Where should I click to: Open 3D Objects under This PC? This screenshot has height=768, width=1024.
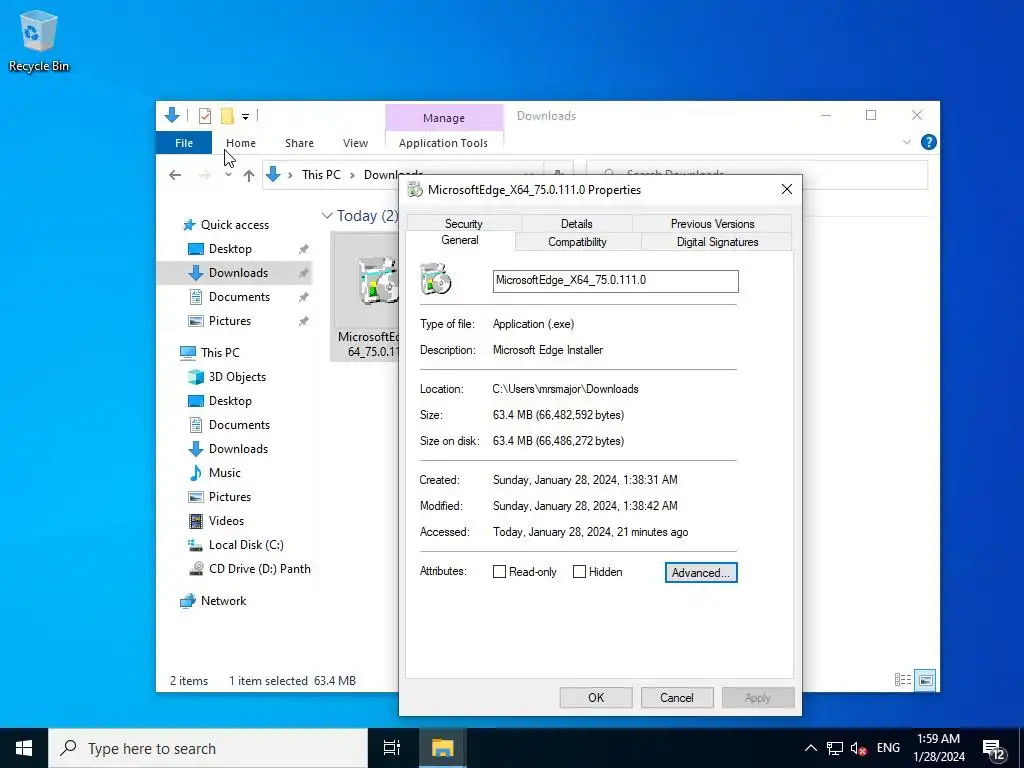click(237, 377)
